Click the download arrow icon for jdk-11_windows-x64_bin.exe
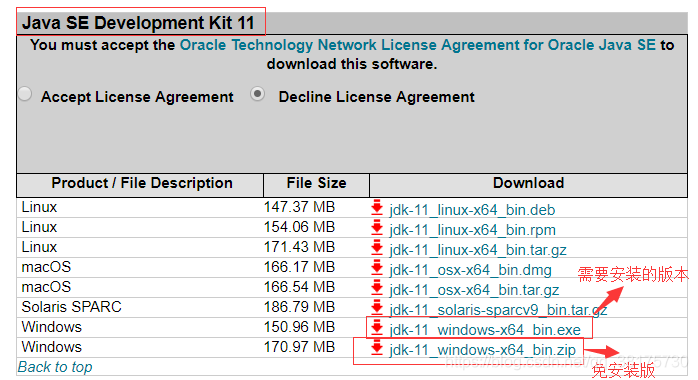This screenshot has height=380, width=698. [377, 328]
